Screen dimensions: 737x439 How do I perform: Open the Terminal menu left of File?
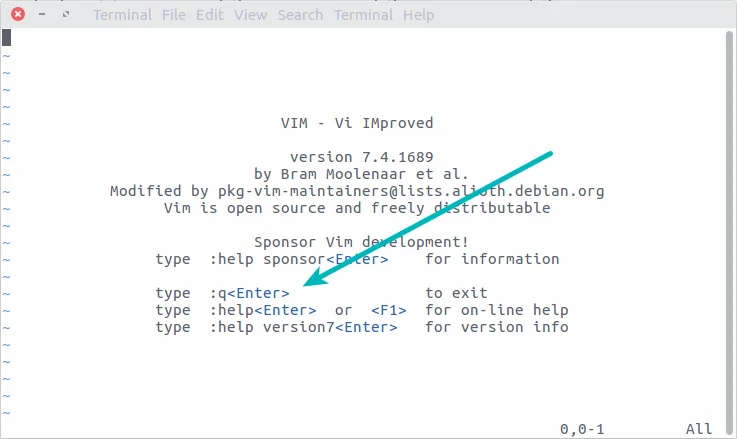120,15
